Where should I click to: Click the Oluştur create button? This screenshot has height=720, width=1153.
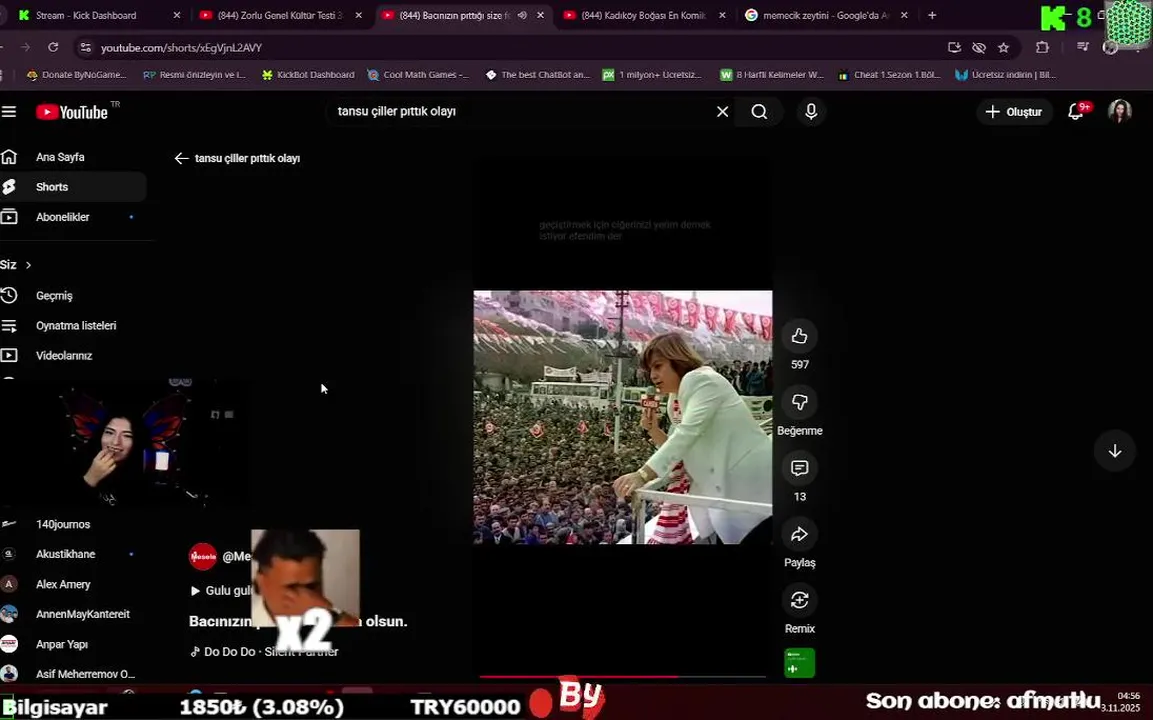pyautogui.click(x=1014, y=112)
